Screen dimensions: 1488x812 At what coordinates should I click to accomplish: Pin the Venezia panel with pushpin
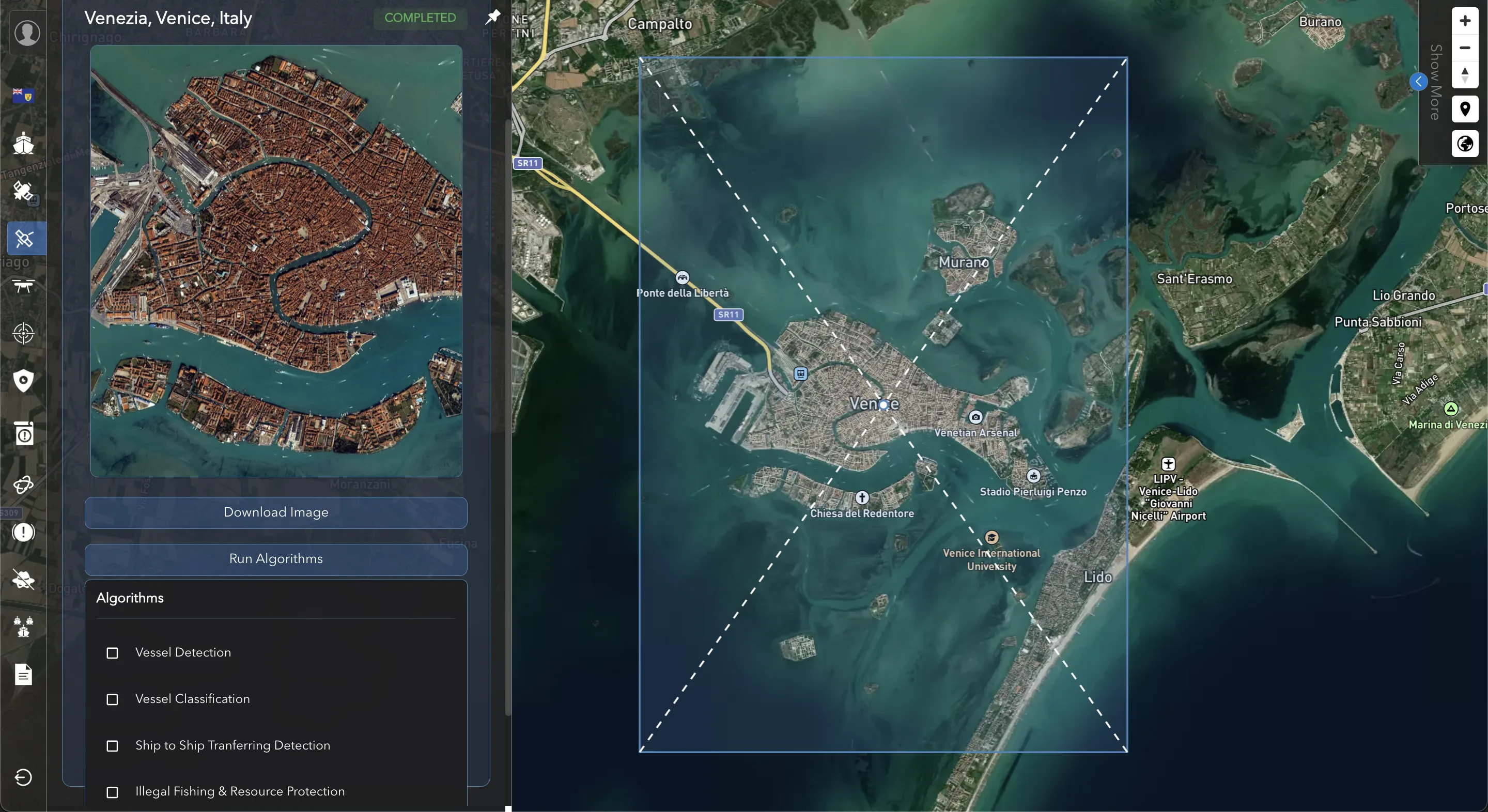tap(492, 17)
